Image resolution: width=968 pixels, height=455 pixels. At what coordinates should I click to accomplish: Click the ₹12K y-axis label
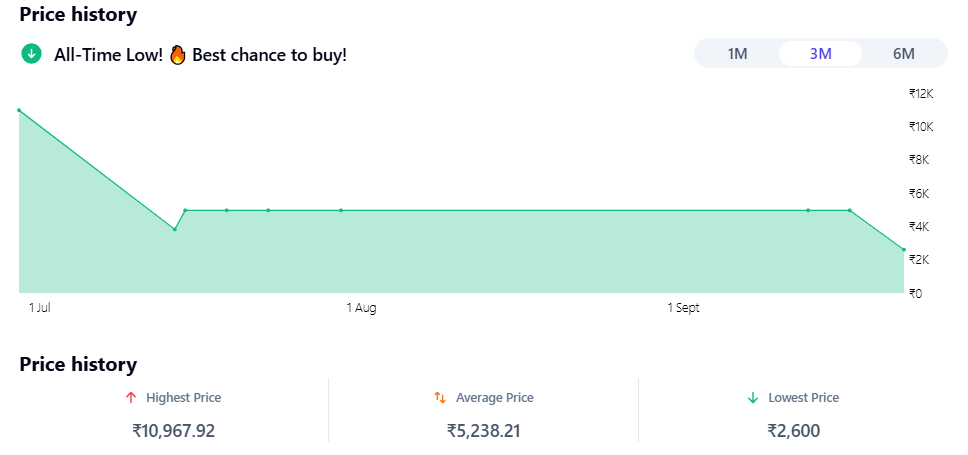pos(920,93)
